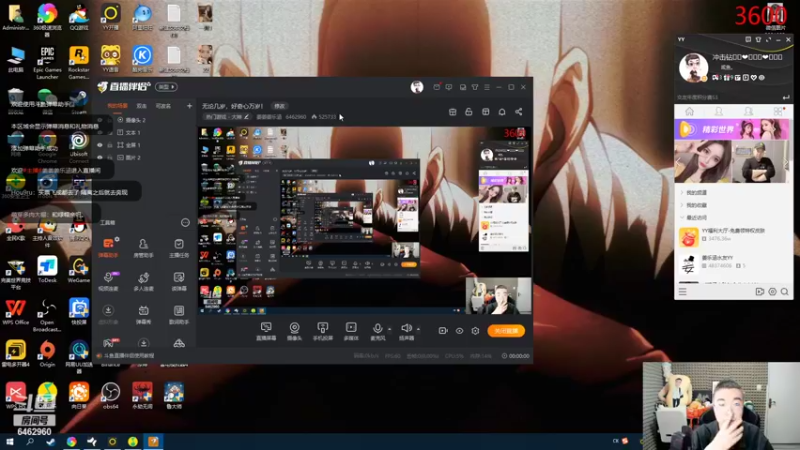Open the 弹幕秀 tool
Viewport: 800px width, 450px height.
point(143,314)
